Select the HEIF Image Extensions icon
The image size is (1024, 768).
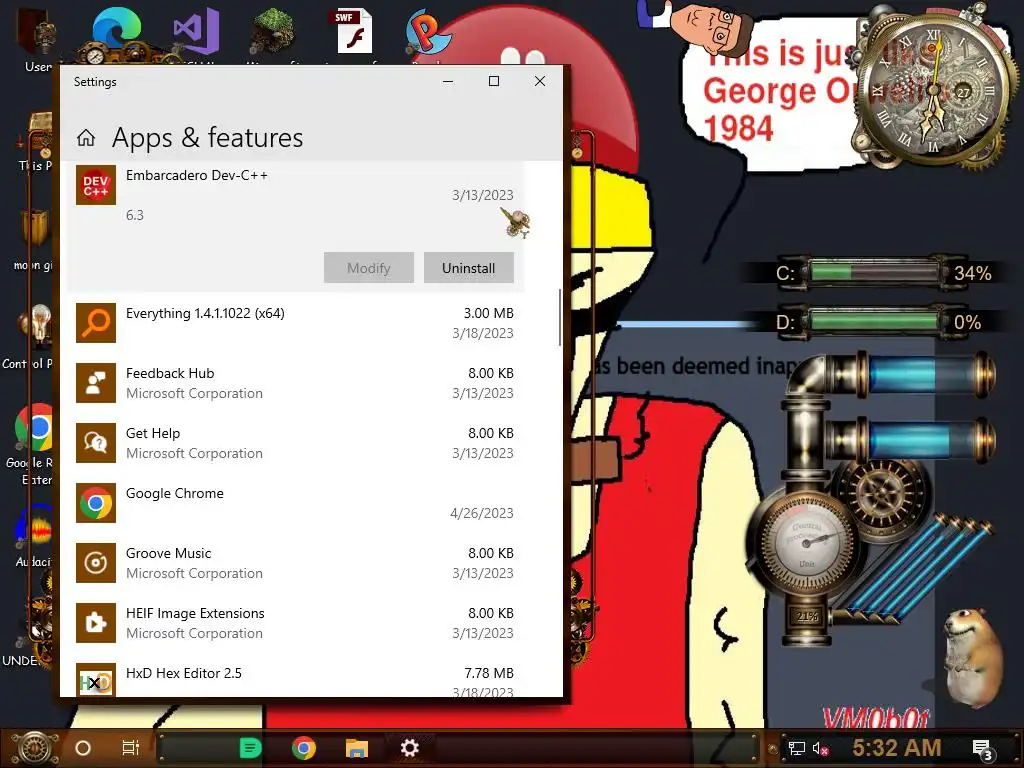pos(96,623)
